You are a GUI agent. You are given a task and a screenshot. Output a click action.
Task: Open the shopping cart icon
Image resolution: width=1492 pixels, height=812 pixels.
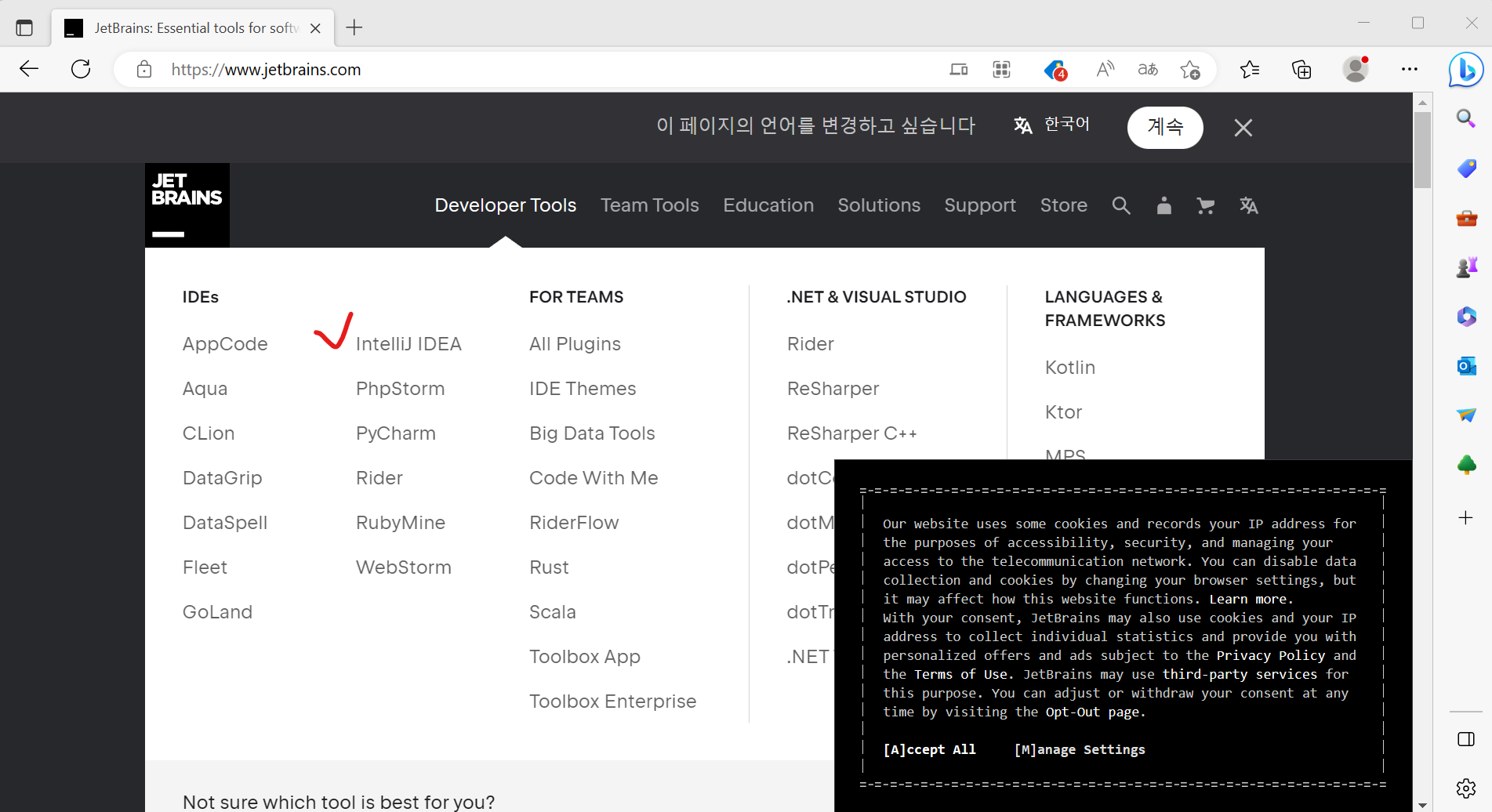[1206, 205]
